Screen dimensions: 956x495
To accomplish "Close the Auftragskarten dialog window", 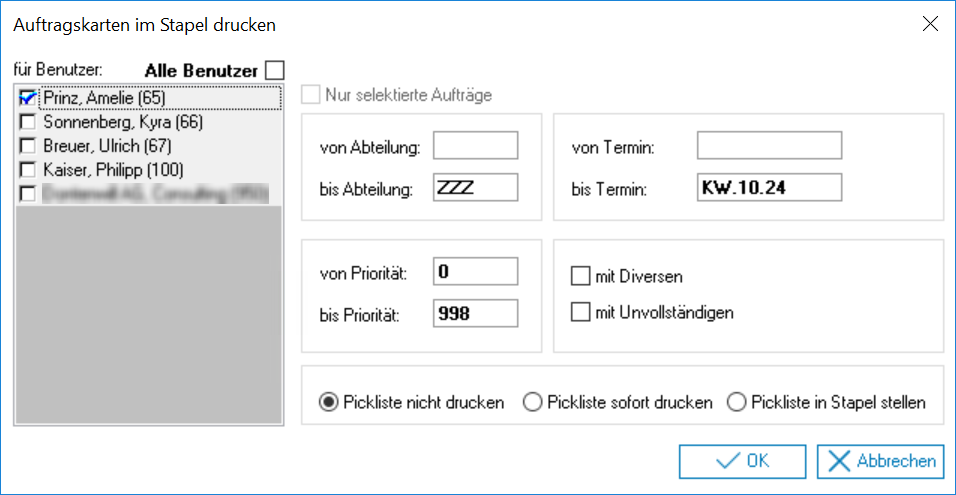I will tap(930, 25).
